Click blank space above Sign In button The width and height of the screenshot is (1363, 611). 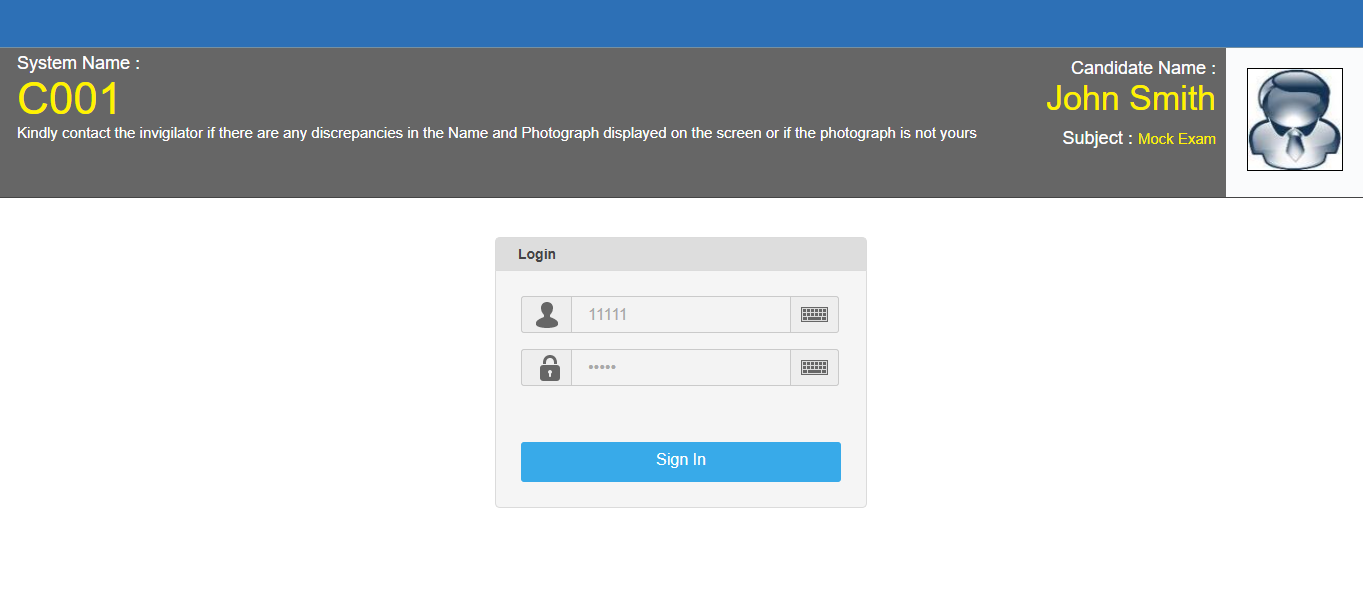pos(680,414)
